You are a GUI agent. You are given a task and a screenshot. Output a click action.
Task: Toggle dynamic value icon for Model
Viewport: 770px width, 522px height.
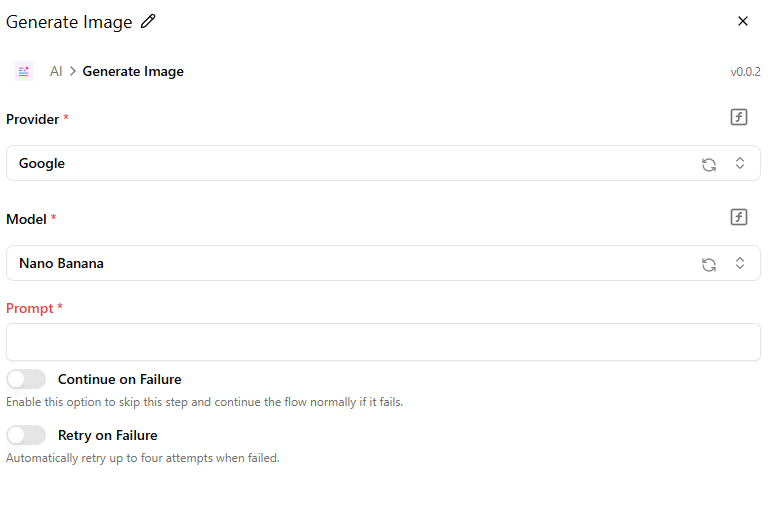(x=739, y=217)
